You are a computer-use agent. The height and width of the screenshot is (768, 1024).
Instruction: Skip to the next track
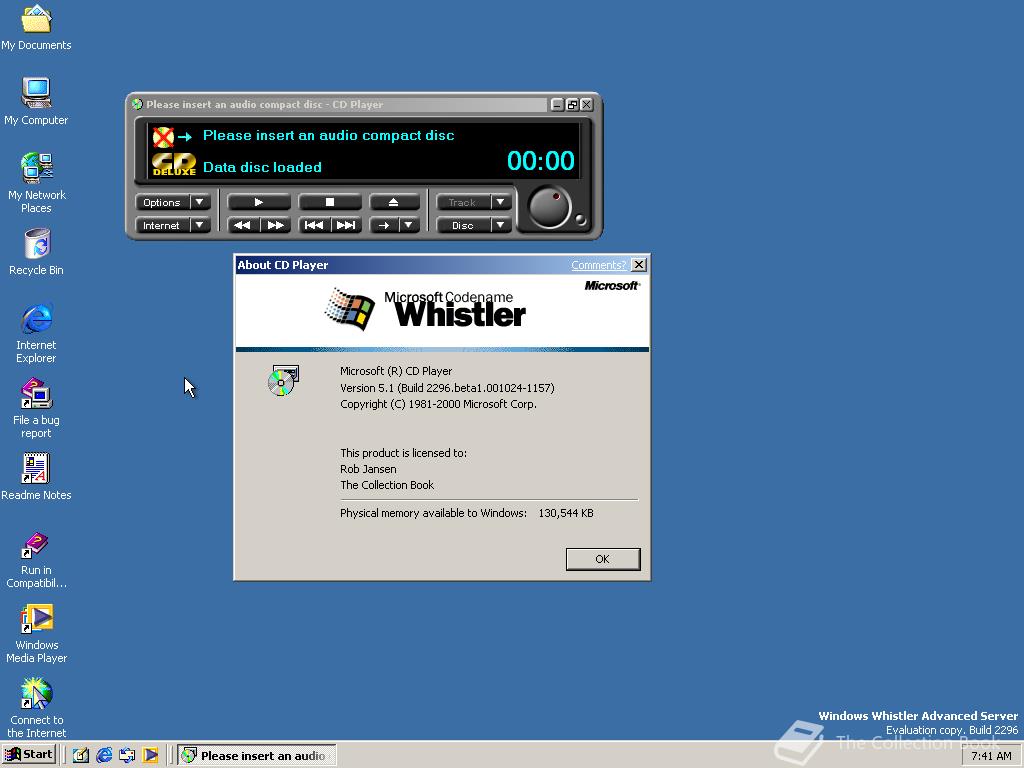click(x=346, y=225)
